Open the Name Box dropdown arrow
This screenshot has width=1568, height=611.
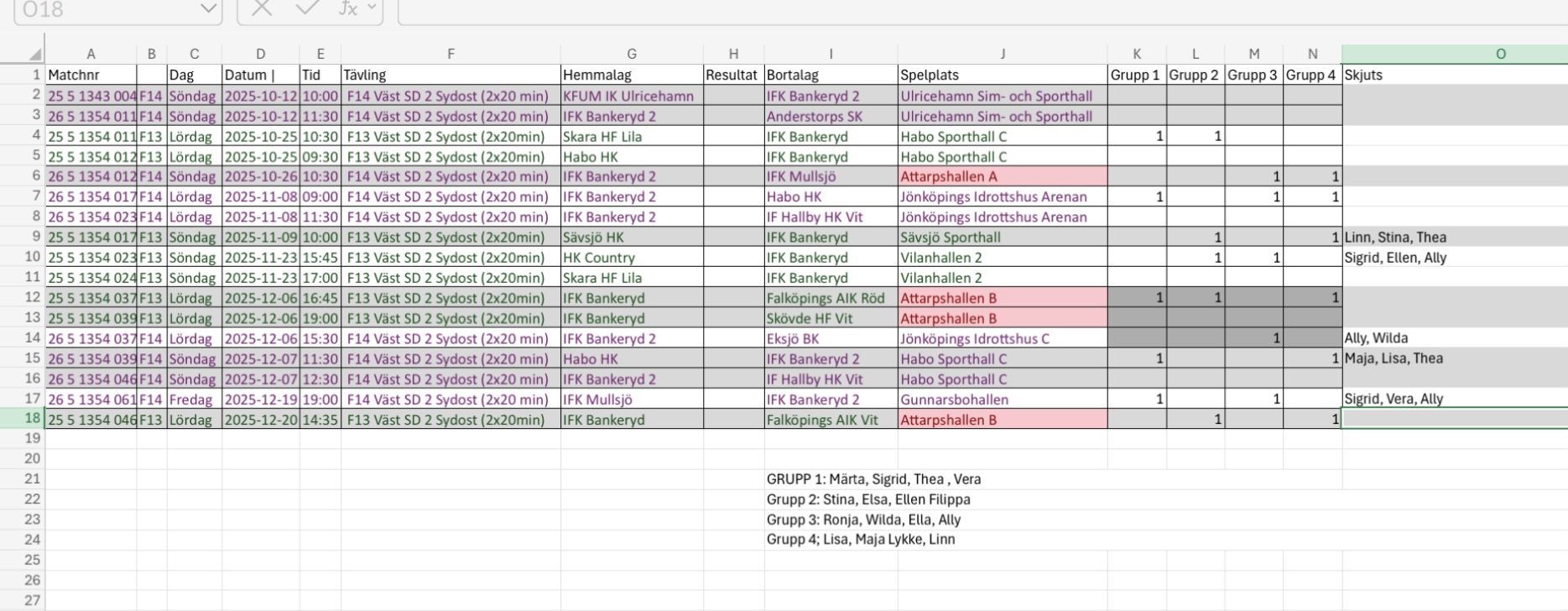tap(207, 9)
